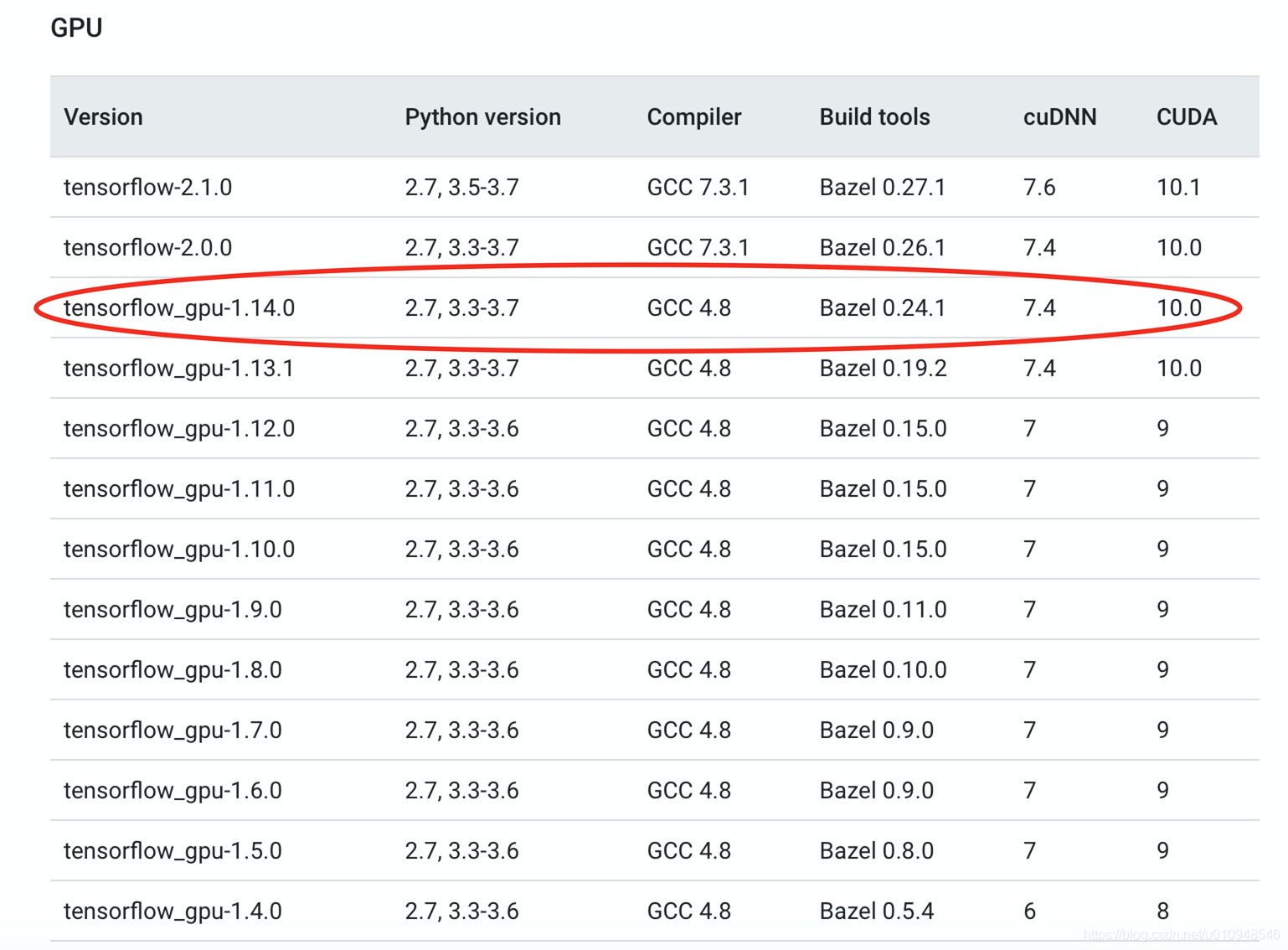The image size is (1288, 950).
Task: Click the tensorflow_gpu-1.12.0 version cell
Action: (x=179, y=428)
